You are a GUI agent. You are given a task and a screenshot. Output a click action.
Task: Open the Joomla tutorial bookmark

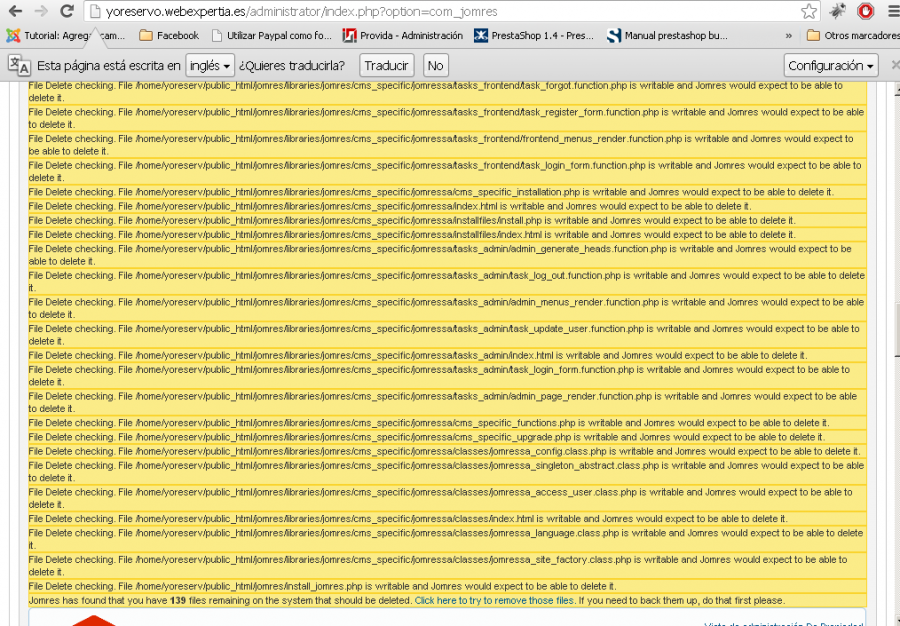[66, 36]
